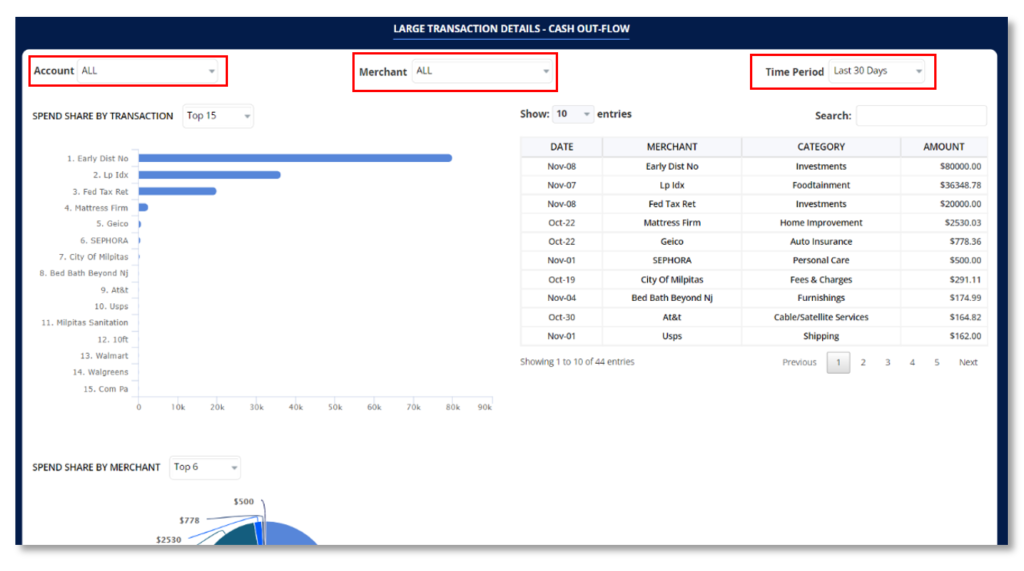Click the $80000.00 amount cell

tap(944, 166)
